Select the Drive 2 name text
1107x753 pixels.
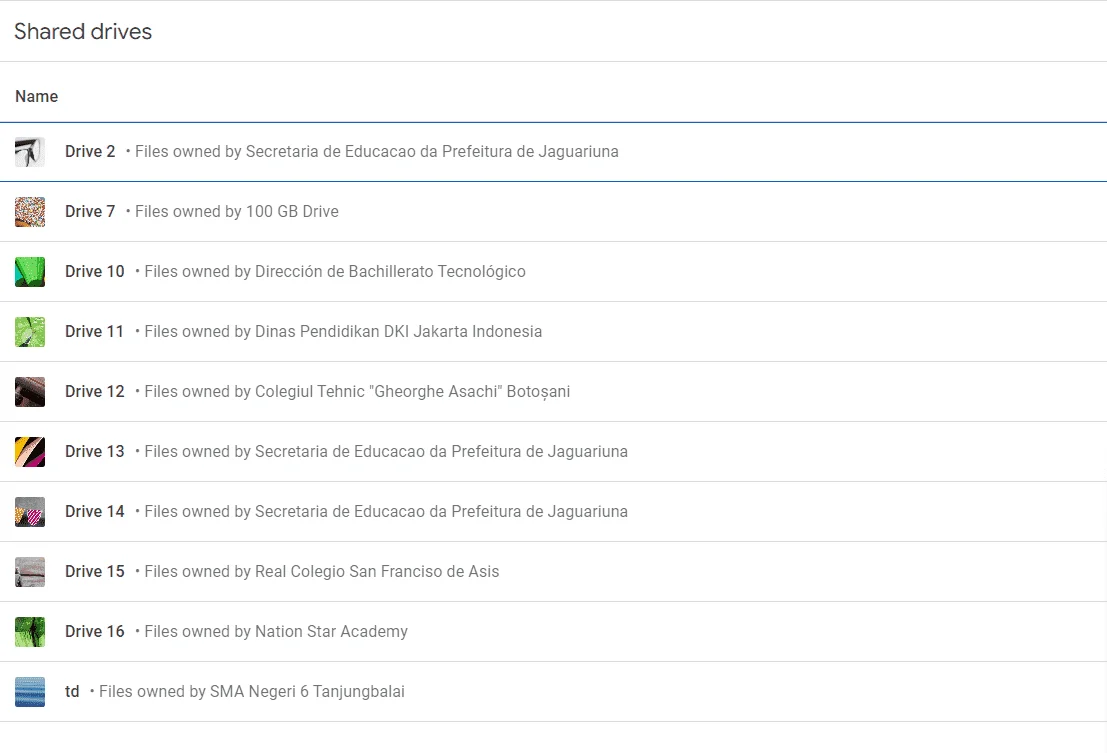[x=90, y=152]
